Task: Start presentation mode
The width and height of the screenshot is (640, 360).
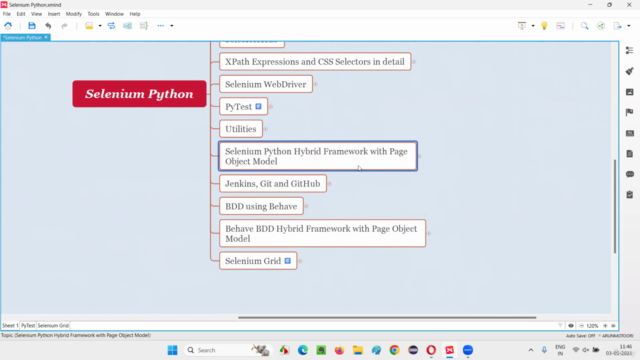Action: click(x=522, y=26)
